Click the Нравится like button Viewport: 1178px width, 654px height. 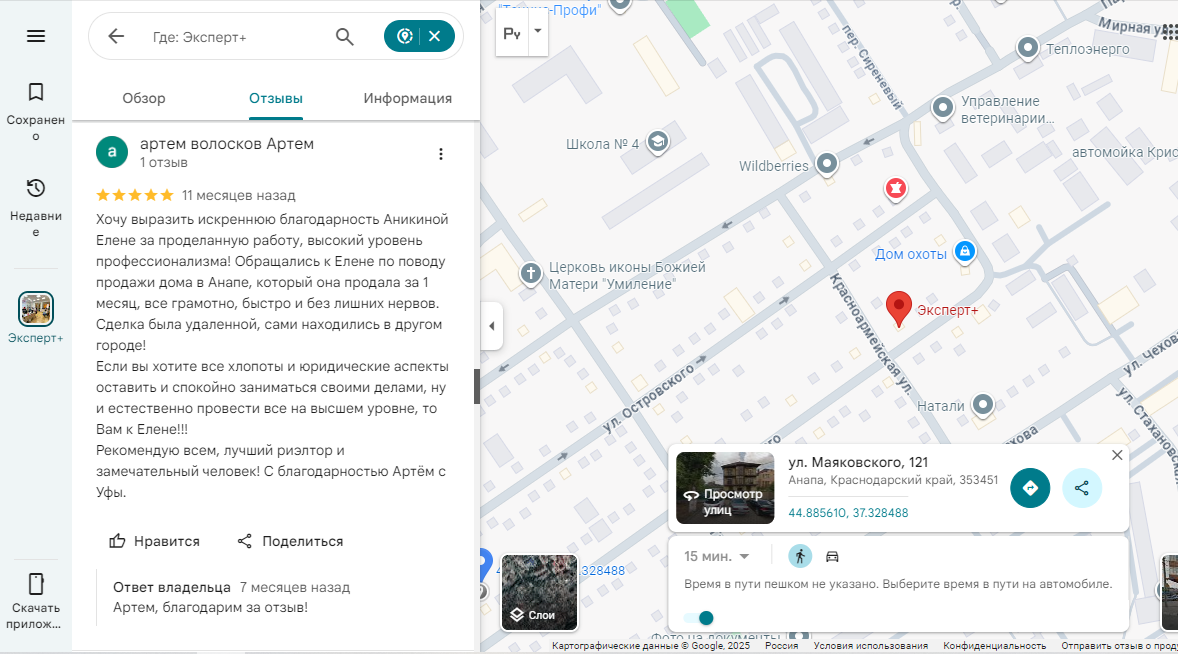coord(155,541)
